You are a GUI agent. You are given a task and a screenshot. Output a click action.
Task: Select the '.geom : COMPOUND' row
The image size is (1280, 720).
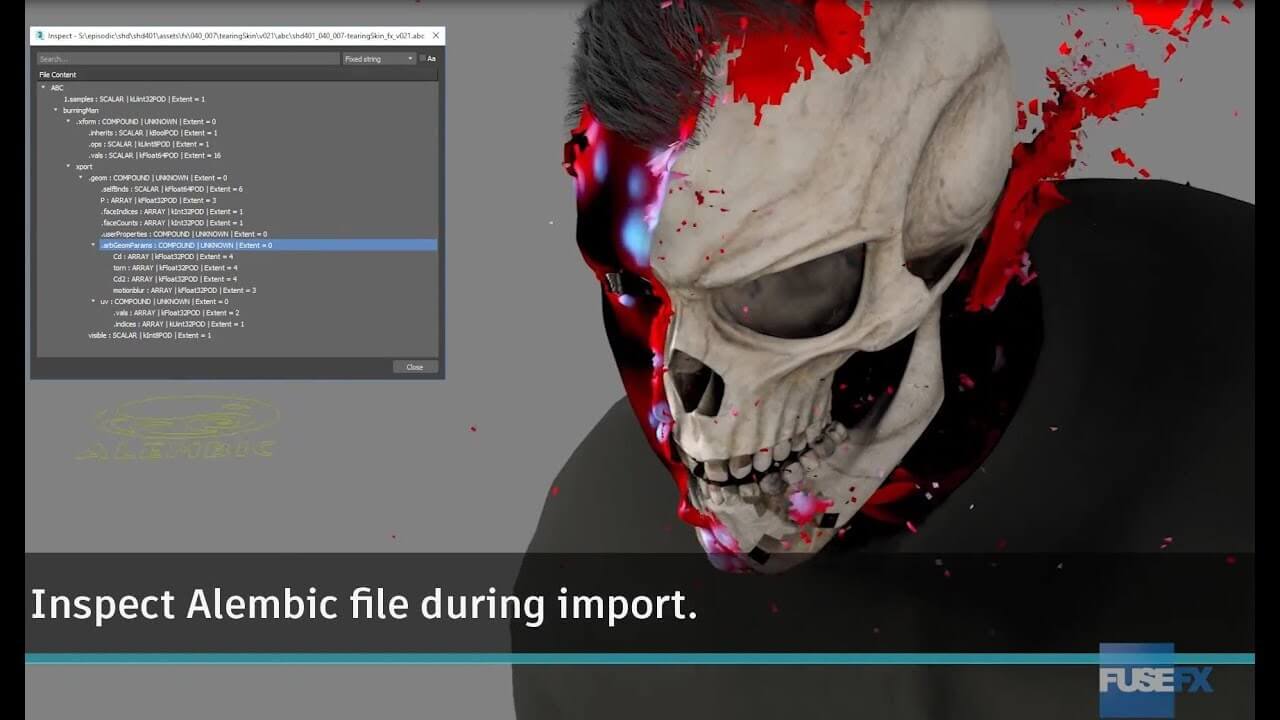click(x=157, y=177)
